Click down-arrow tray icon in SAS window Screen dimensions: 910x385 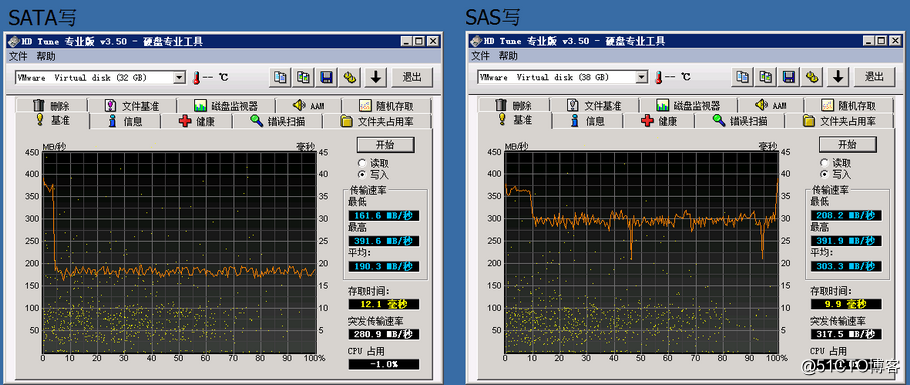838,77
